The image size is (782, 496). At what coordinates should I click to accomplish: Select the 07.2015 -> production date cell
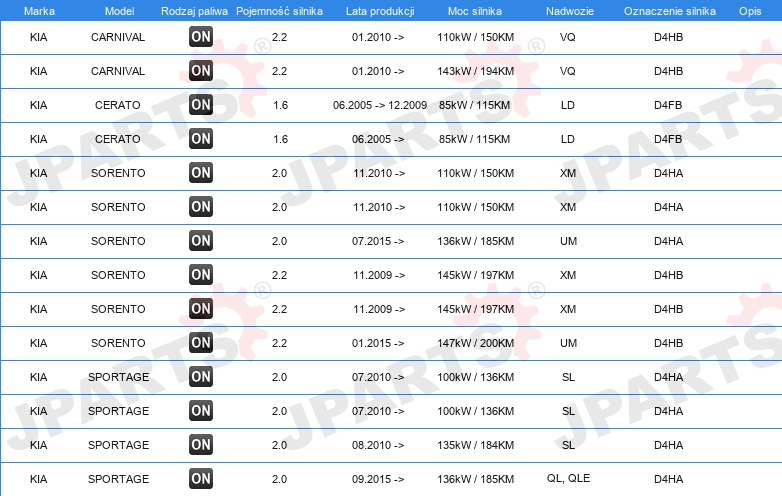(378, 241)
